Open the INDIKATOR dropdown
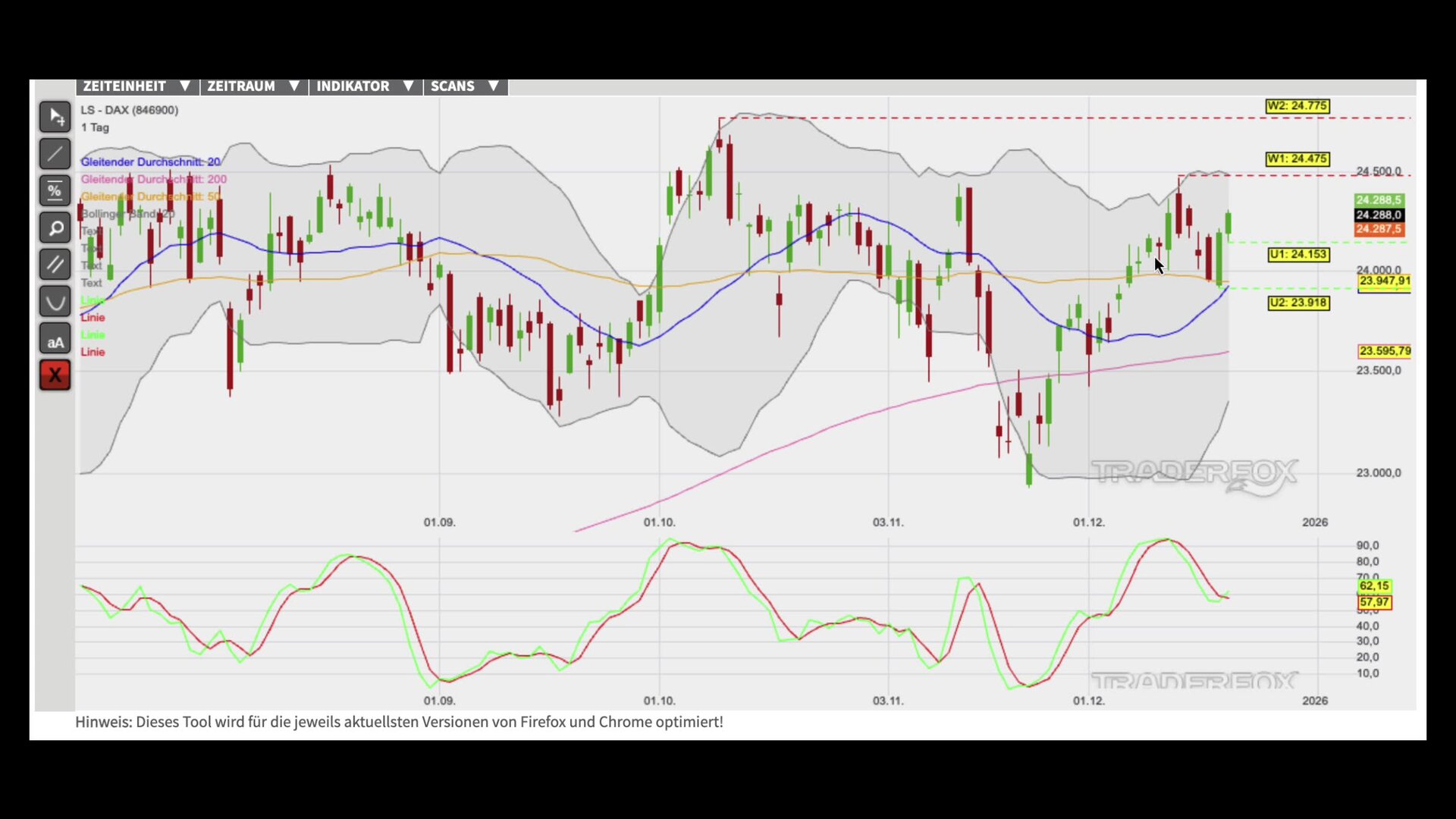The height and width of the screenshot is (819, 1456). click(365, 86)
